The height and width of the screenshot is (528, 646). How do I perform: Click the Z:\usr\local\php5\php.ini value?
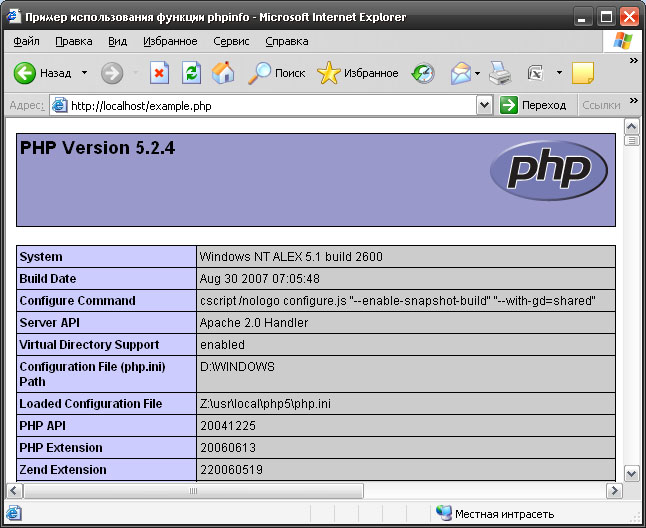[265, 404]
